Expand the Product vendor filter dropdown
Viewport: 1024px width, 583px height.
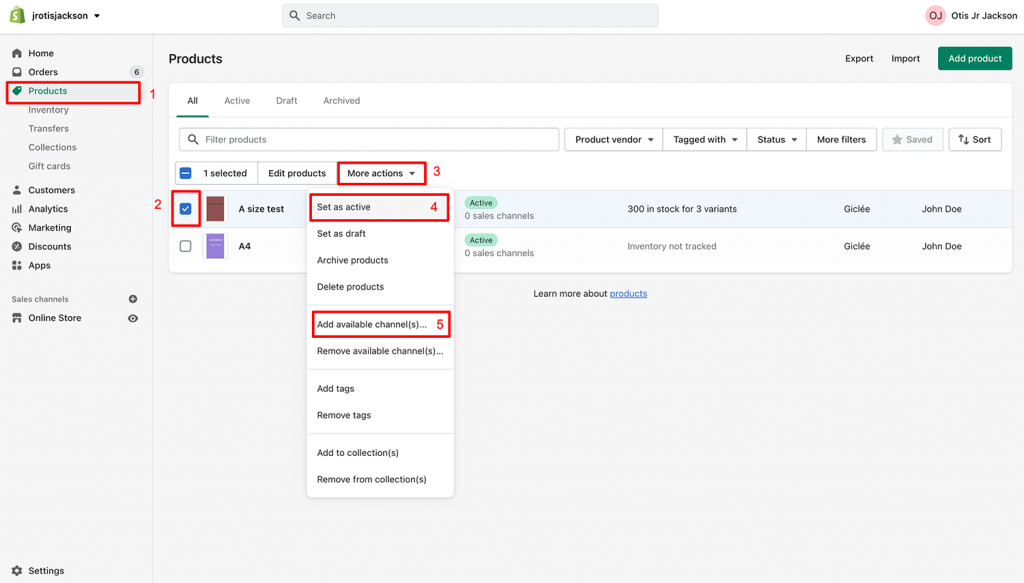tap(614, 140)
